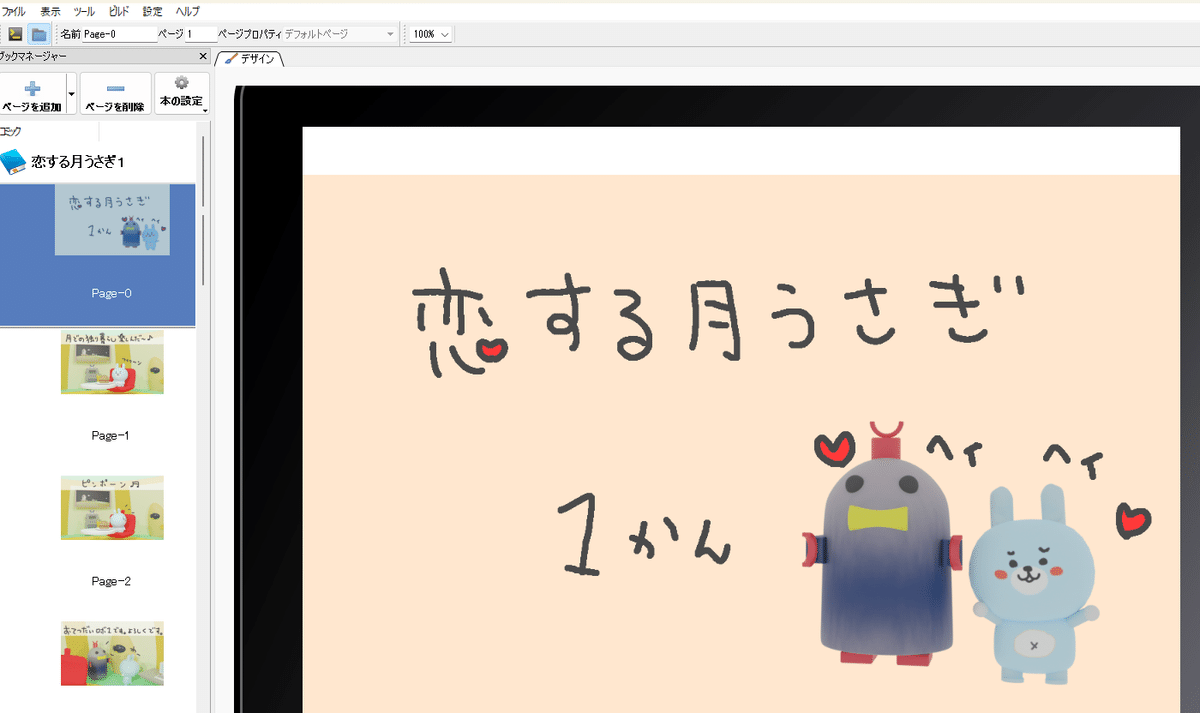The image size is (1200, 713).
Task: Close the ブックマネージャー panel
Action: click(x=203, y=57)
